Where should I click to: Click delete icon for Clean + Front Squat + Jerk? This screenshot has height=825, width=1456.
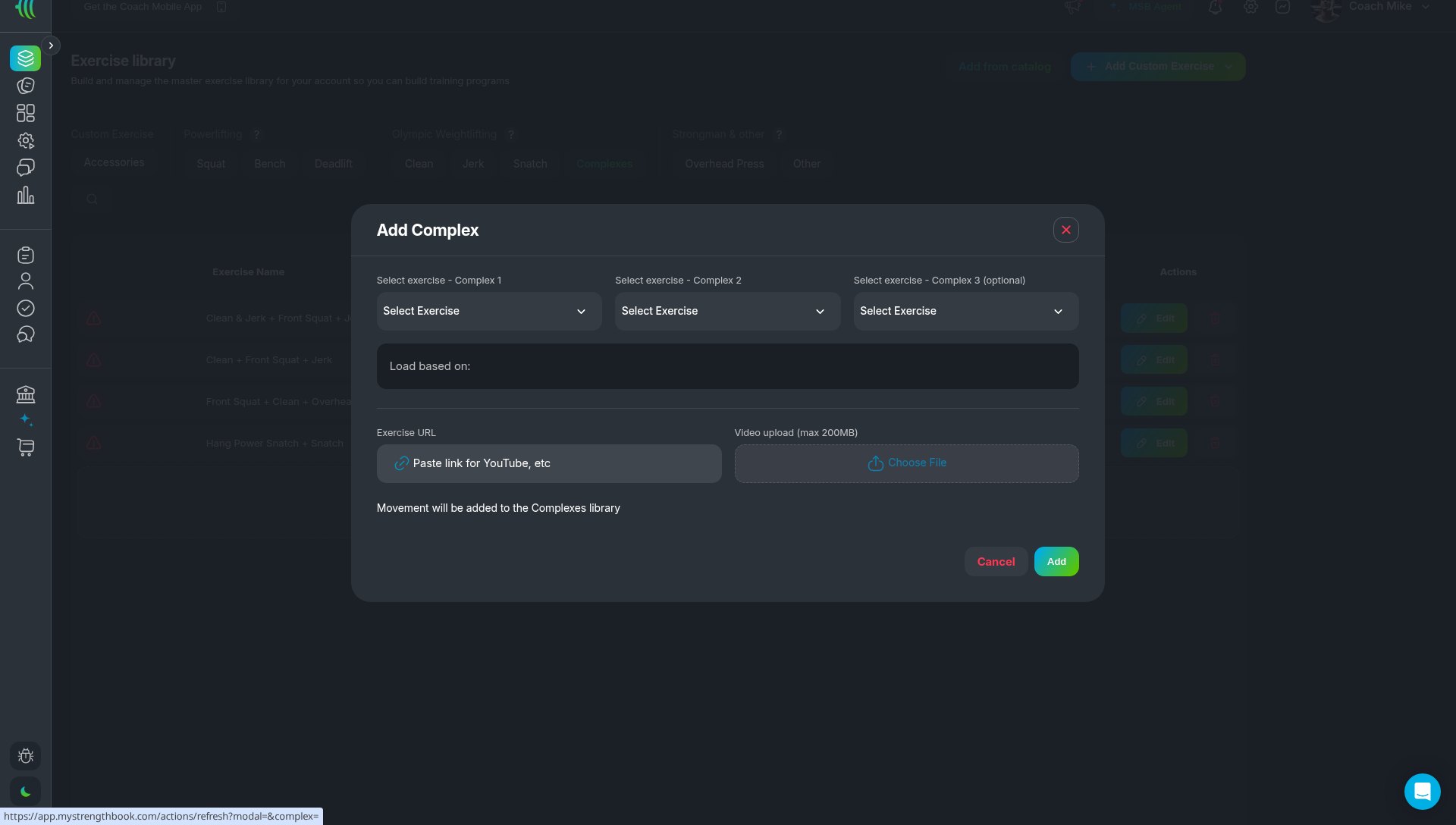click(1215, 360)
